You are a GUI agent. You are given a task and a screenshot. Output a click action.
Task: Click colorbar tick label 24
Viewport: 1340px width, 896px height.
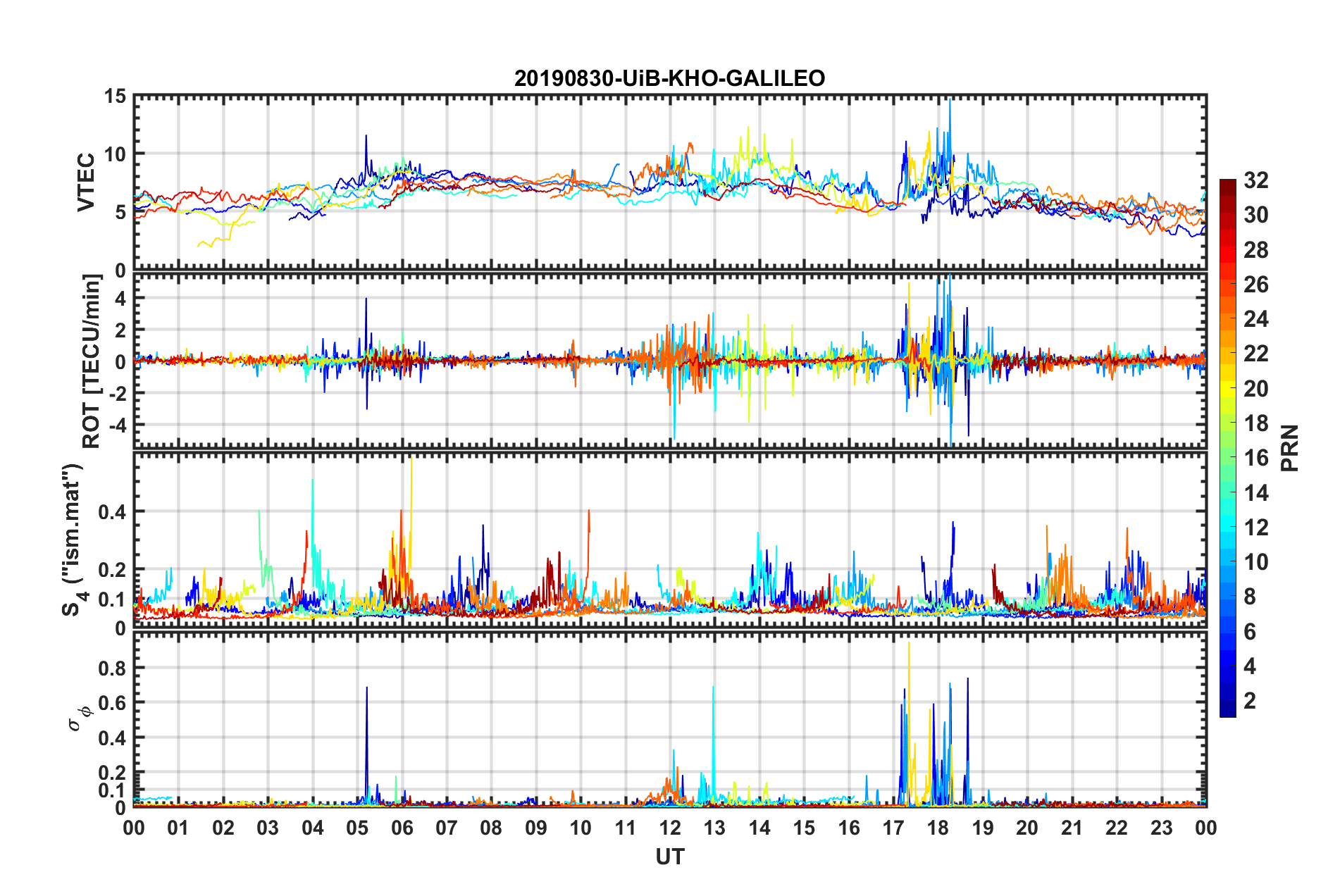pos(1256,319)
